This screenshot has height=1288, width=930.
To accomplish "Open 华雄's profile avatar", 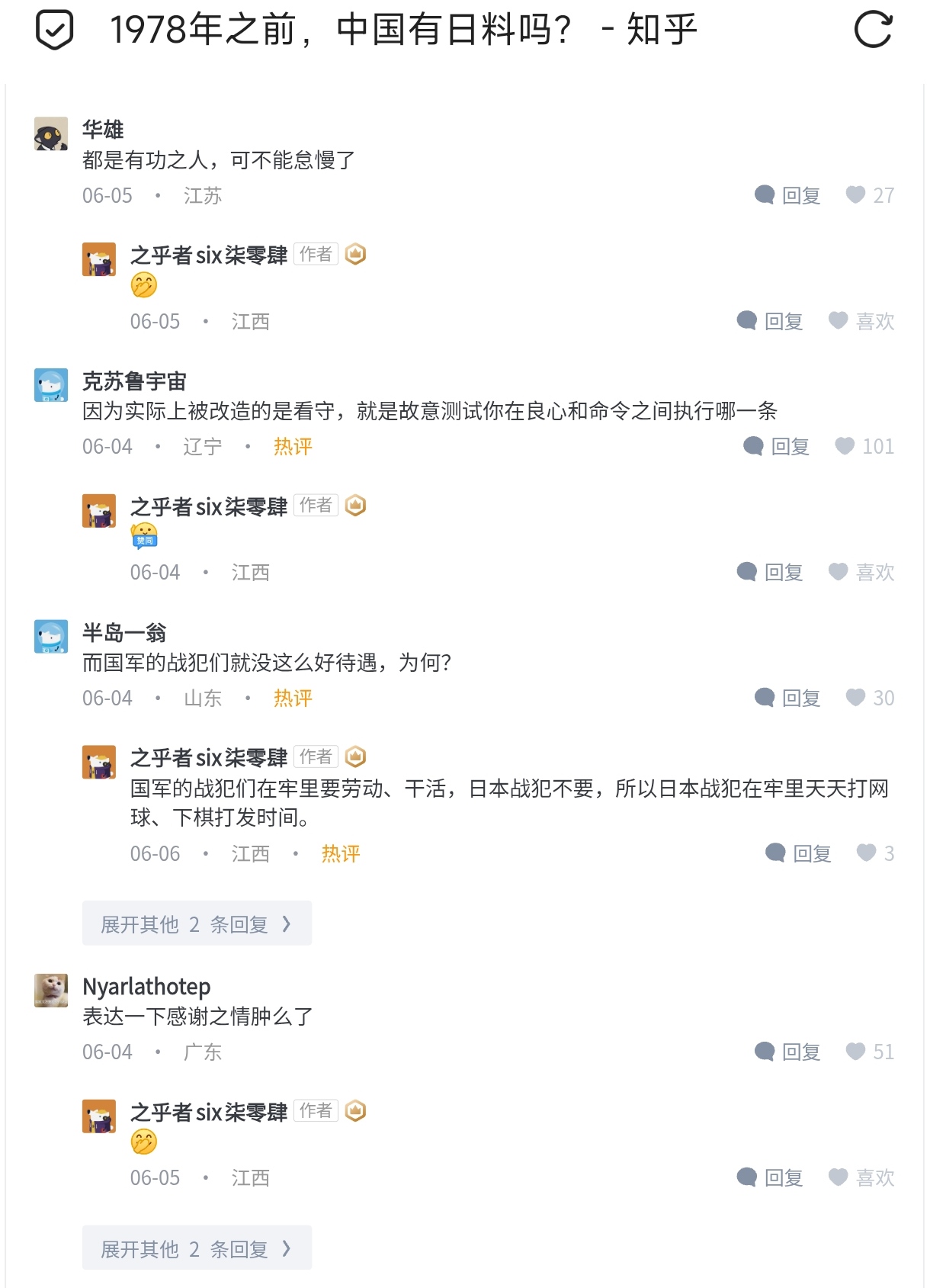I will click(x=51, y=134).
